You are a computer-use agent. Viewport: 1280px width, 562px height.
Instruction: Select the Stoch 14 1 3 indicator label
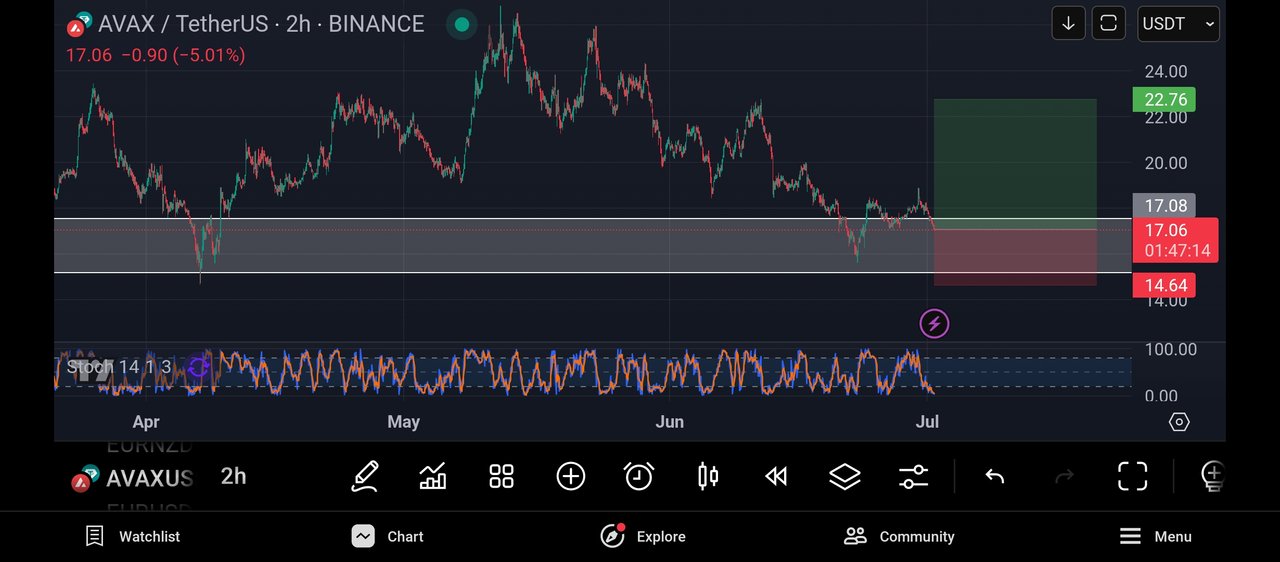(119, 367)
